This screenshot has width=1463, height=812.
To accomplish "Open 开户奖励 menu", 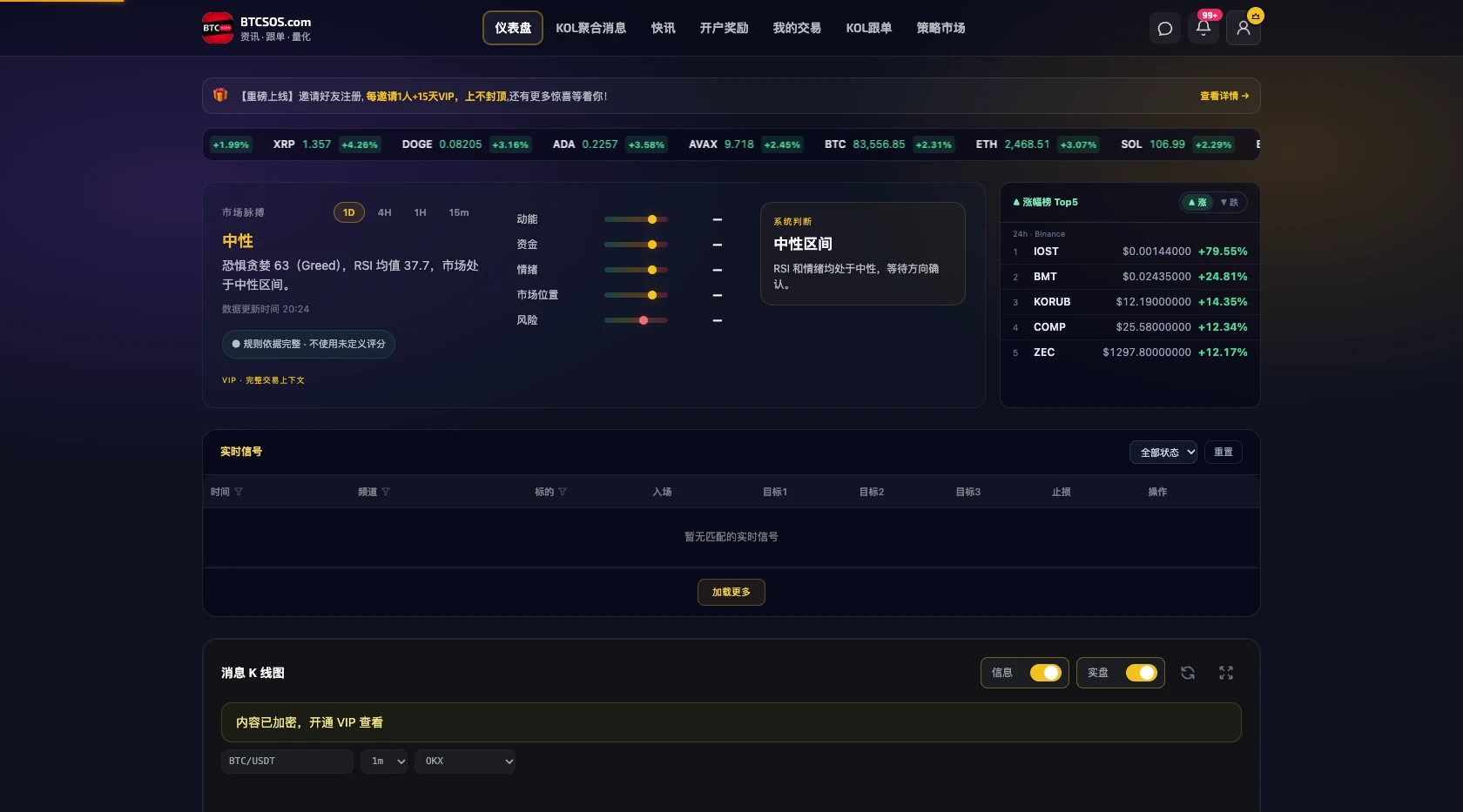I will (x=725, y=28).
